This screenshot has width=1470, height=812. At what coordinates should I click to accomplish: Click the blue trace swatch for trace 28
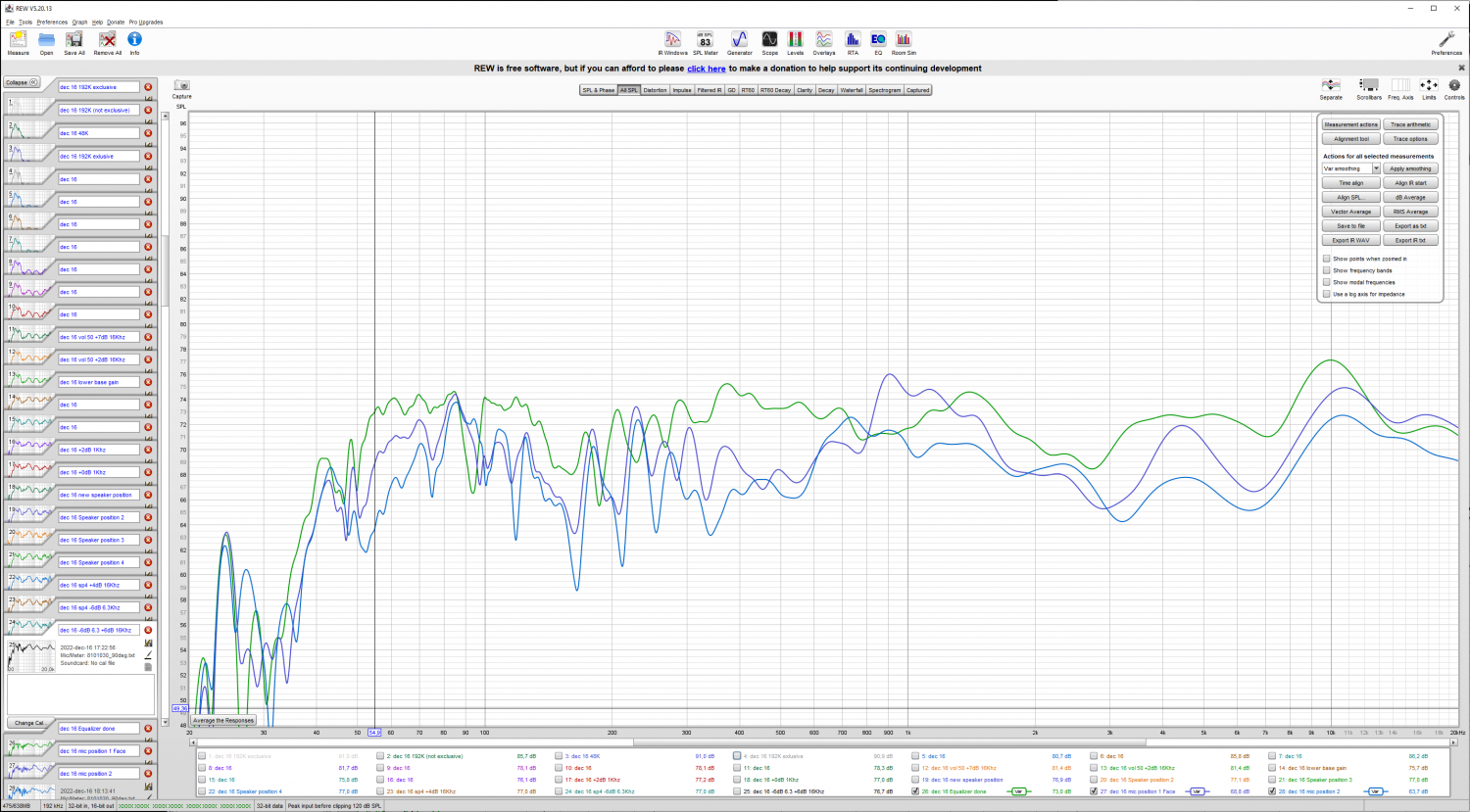1375,791
